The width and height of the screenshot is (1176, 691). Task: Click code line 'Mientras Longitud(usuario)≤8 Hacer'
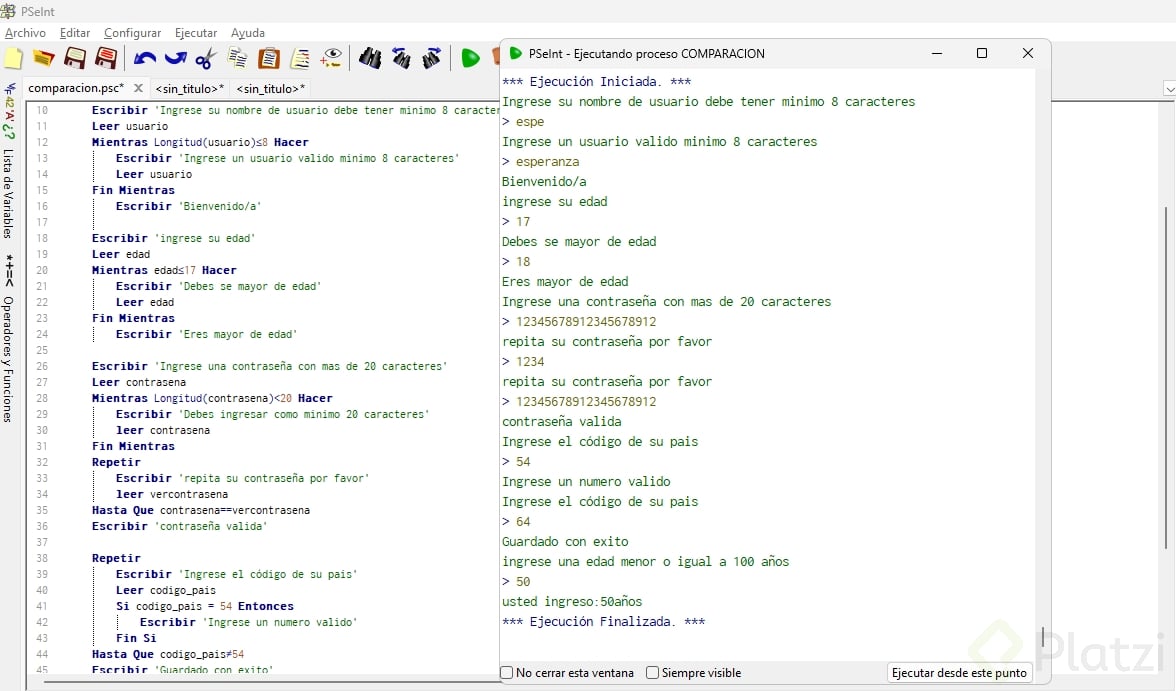point(200,142)
